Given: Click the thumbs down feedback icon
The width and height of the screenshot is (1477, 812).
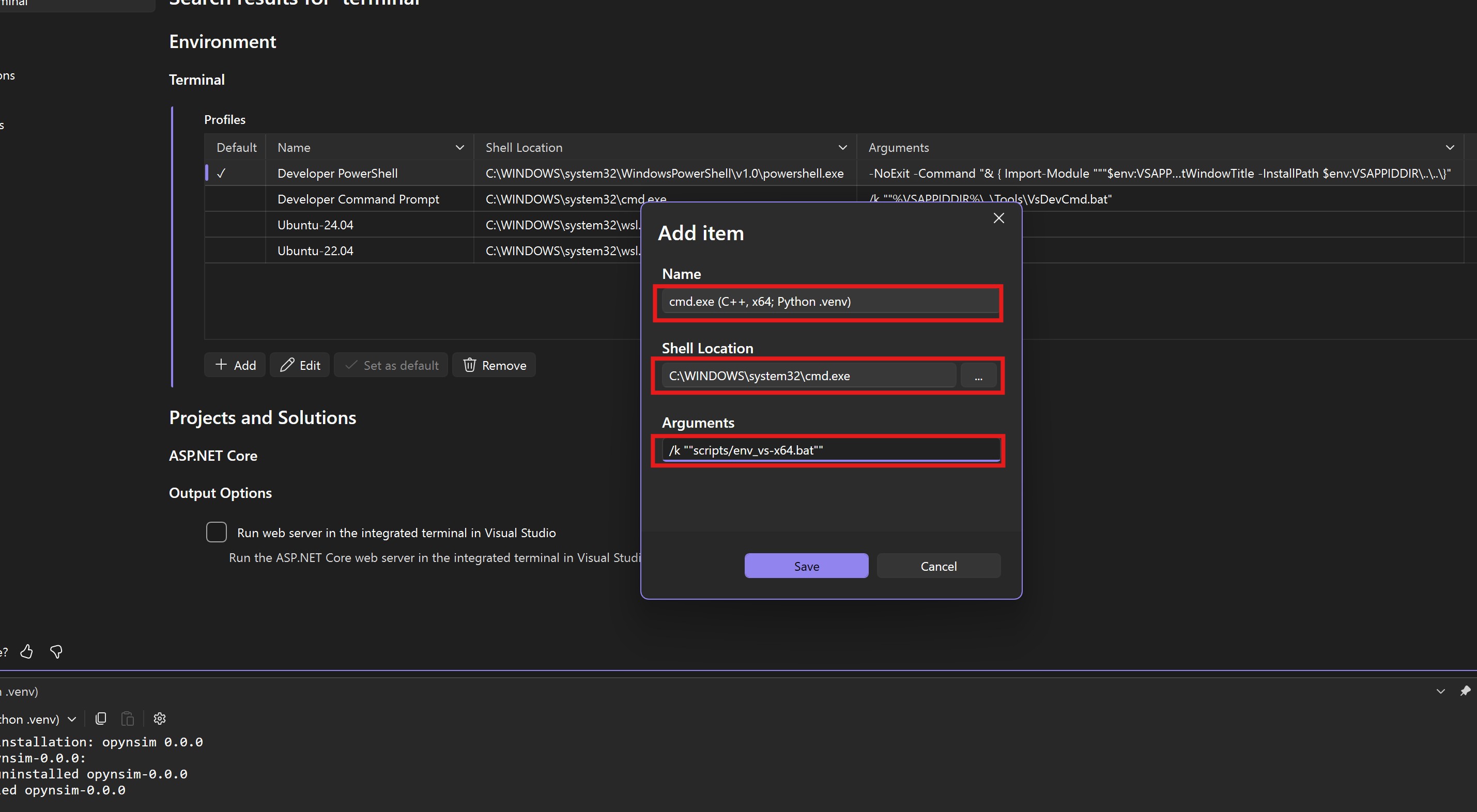Looking at the screenshot, I should point(56,651).
